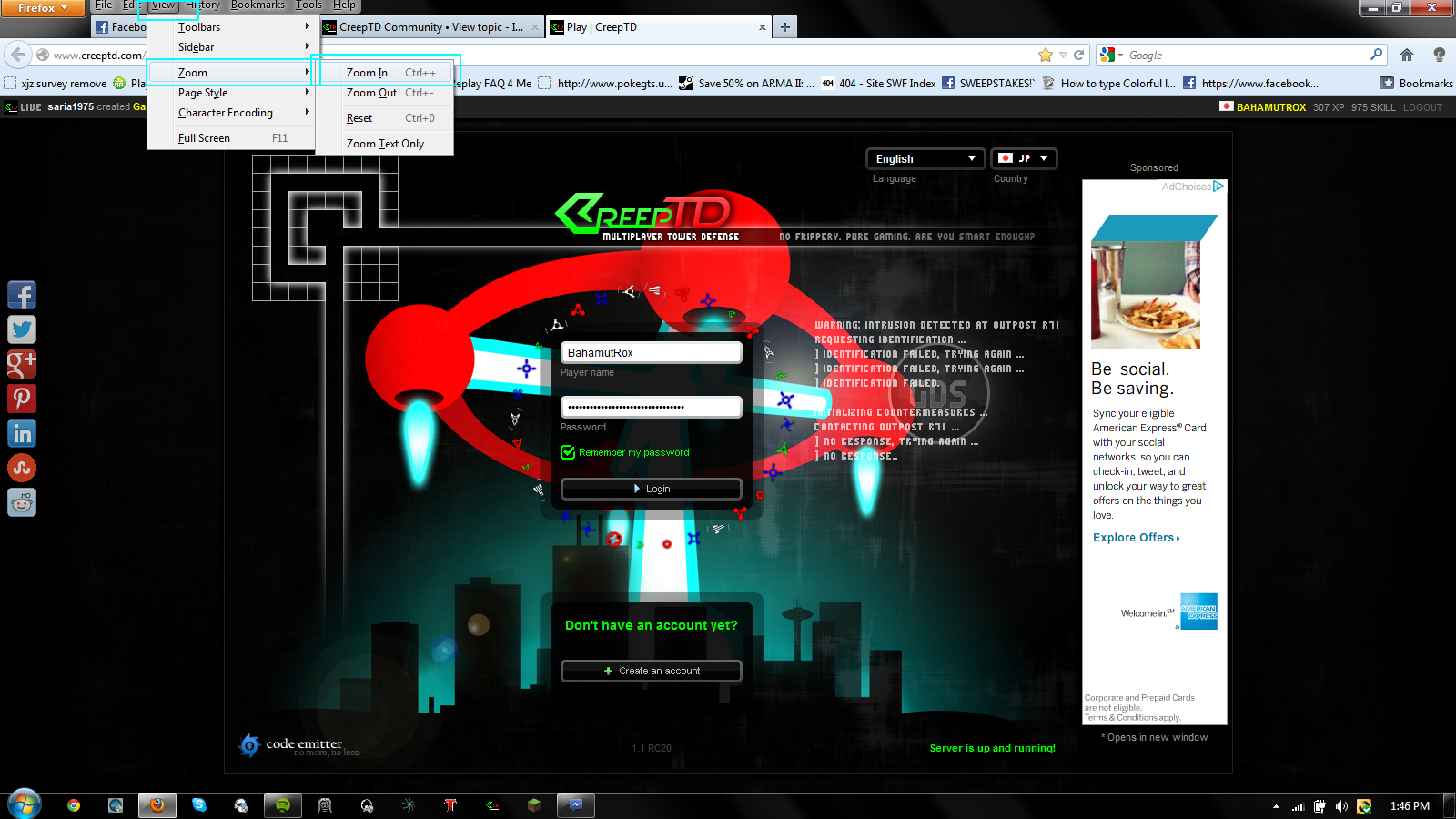Open the Bookmarks toolbar button
The height and width of the screenshot is (819, 1456).
1417,84
